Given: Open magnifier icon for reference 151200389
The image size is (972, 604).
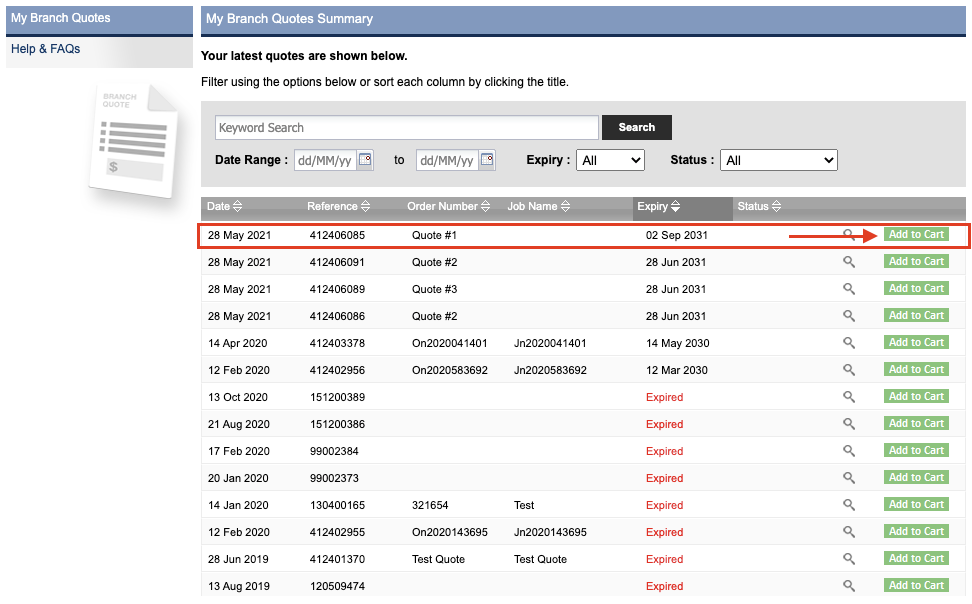Looking at the screenshot, I should coord(849,397).
